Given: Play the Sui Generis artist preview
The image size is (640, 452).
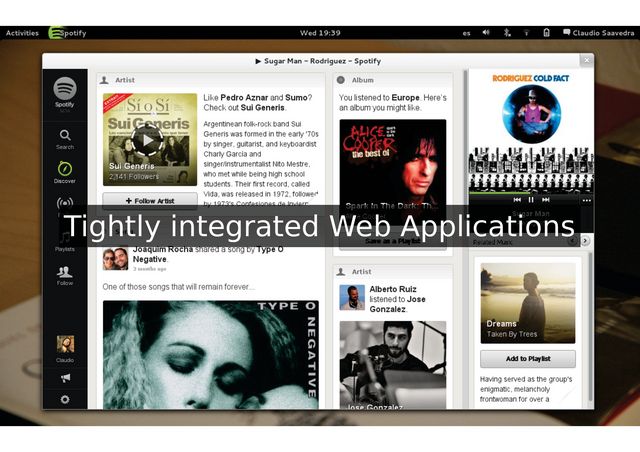Looking at the screenshot, I should tap(149, 140).
